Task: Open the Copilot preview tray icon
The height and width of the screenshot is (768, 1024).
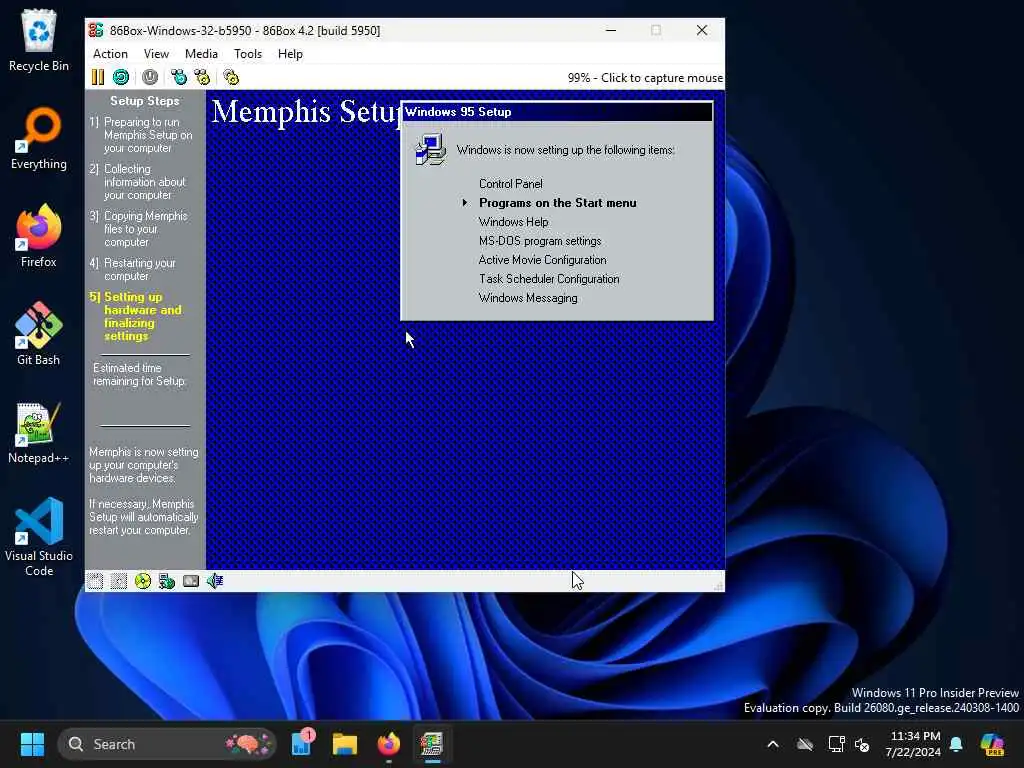Action: coord(992,744)
